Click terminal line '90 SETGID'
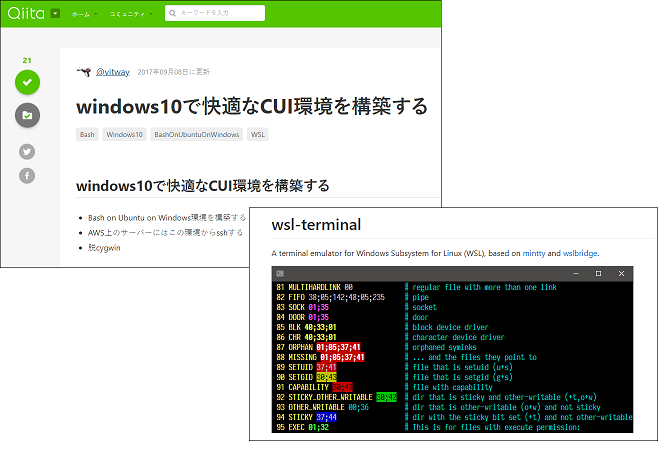Screen dimensions: 666x449 [x=306, y=377]
